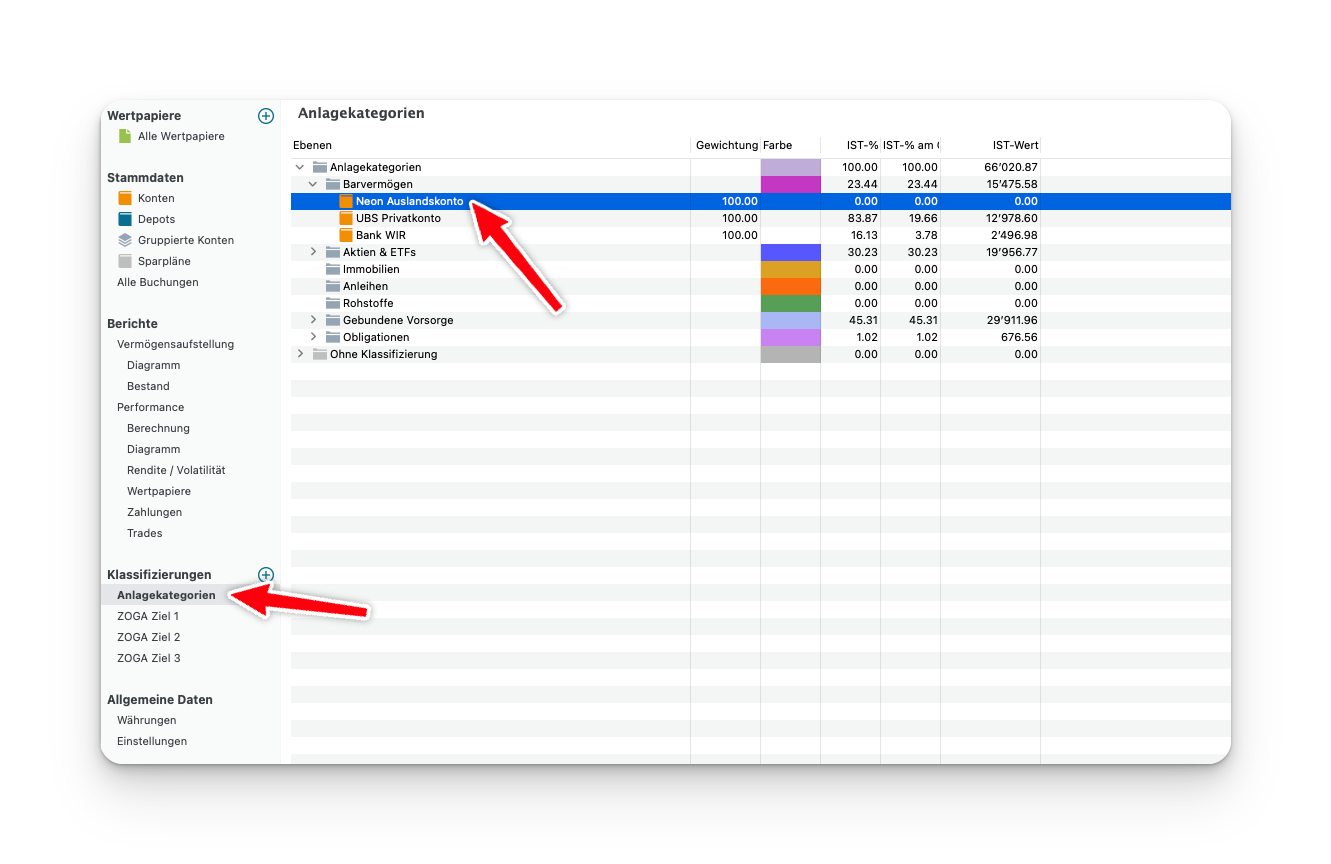Click the green Alle Wertpapiere document icon
The width and height of the screenshot is (1331, 864).
(125, 136)
